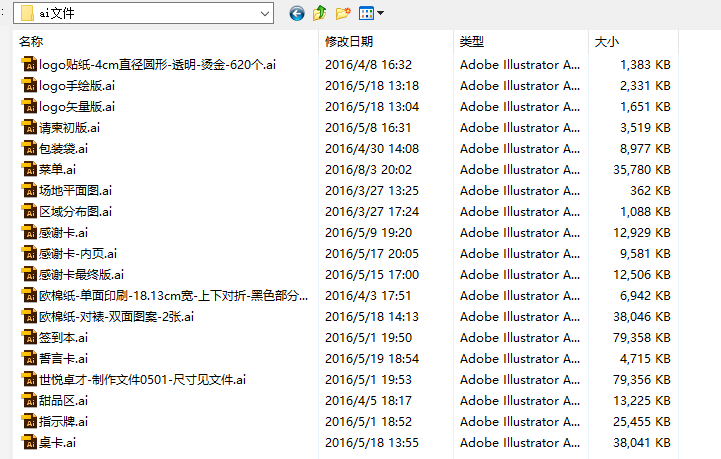The width and height of the screenshot is (721, 459).
Task: Select file name 区域分布图.ai
Action: [x=75, y=212]
